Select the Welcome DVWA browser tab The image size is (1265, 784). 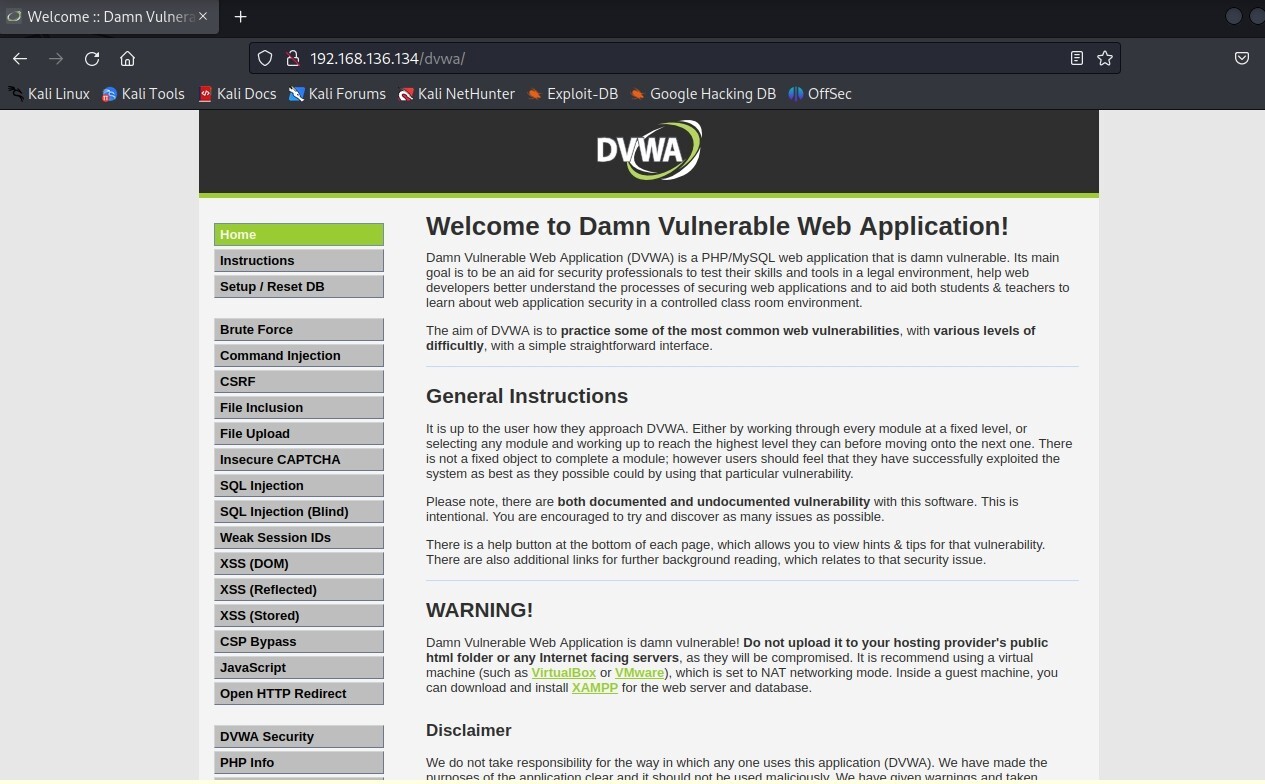pyautogui.click(x=109, y=17)
